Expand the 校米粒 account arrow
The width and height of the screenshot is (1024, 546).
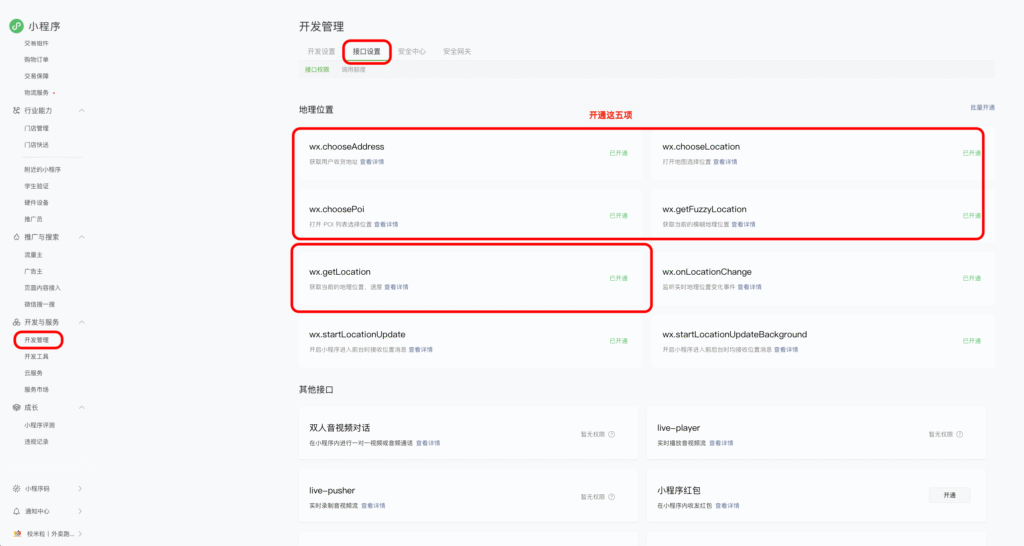pos(80,534)
